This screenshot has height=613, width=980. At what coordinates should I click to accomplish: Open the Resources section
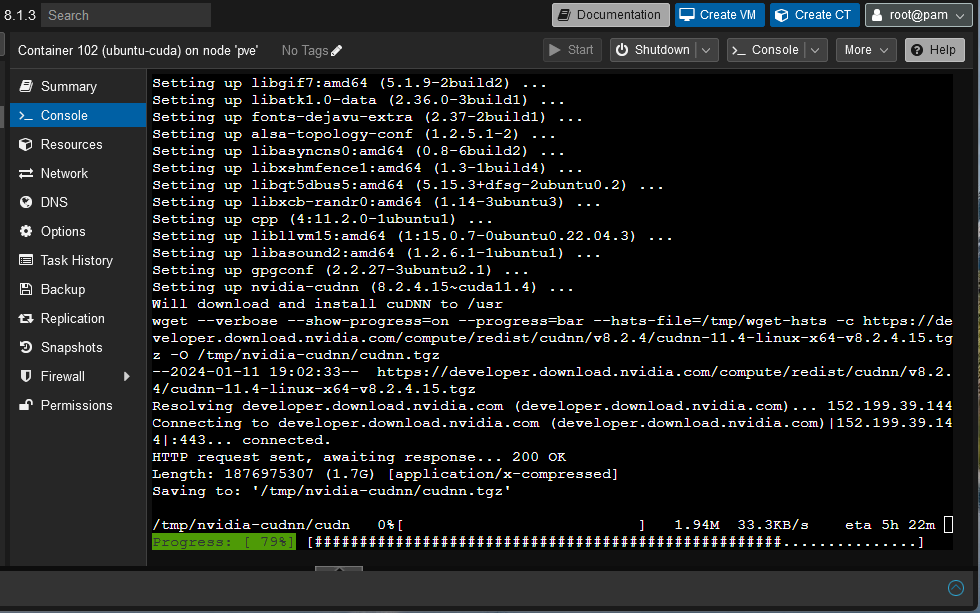point(78,144)
